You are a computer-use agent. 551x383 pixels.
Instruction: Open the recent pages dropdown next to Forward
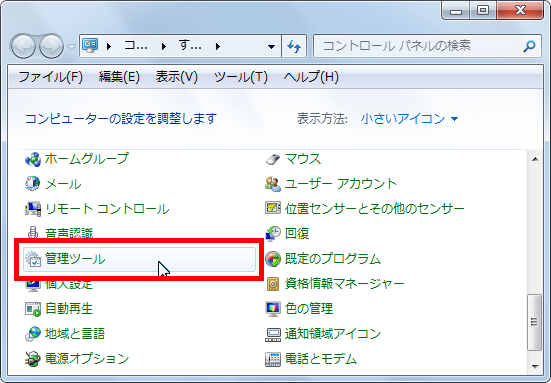[71, 46]
